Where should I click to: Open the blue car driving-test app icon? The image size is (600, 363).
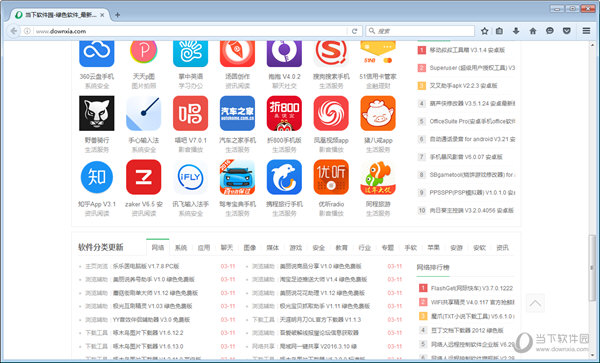(237, 177)
